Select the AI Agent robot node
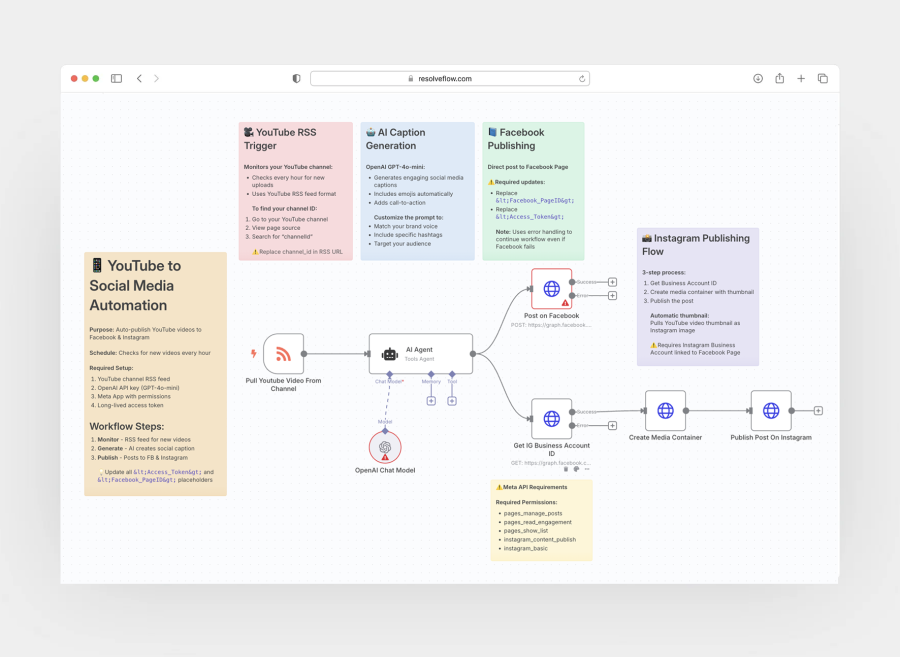 (421, 354)
